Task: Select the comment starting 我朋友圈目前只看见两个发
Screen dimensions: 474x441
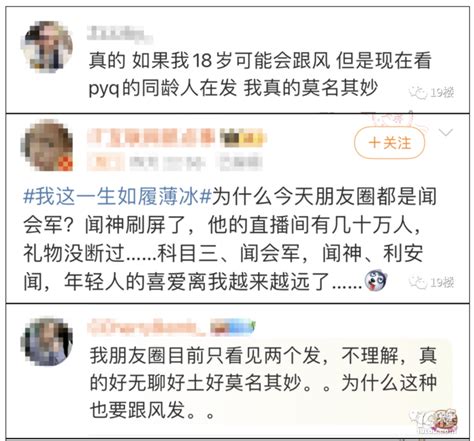Action: [263, 382]
